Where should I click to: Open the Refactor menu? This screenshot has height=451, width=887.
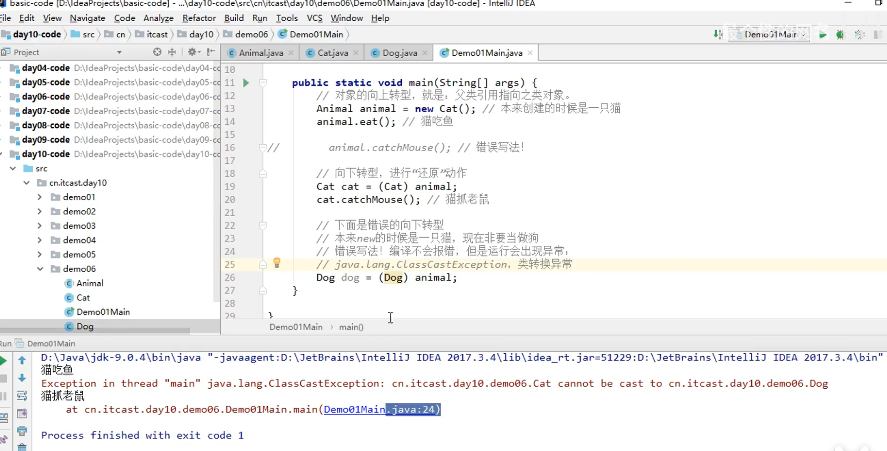click(x=199, y=18)
